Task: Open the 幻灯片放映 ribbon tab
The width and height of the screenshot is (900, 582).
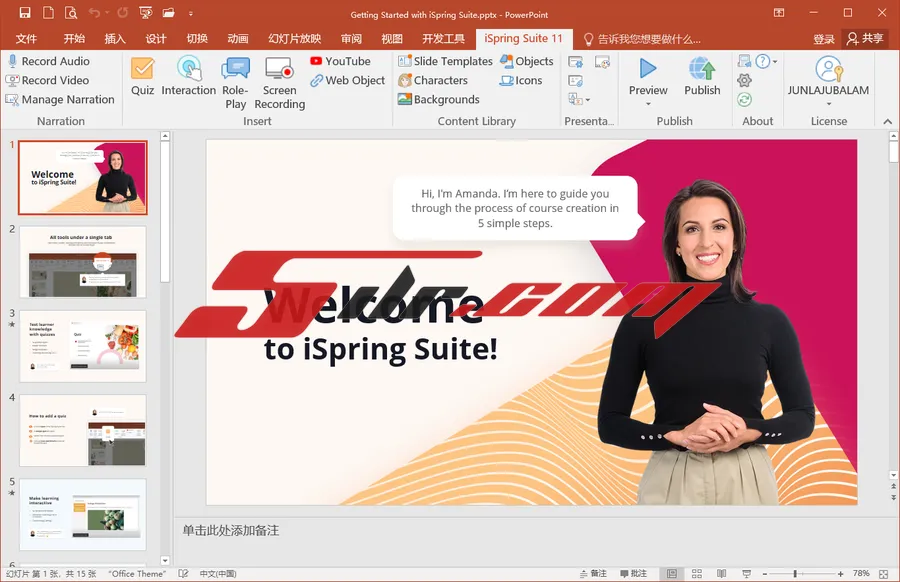Action: coord(294,39)
